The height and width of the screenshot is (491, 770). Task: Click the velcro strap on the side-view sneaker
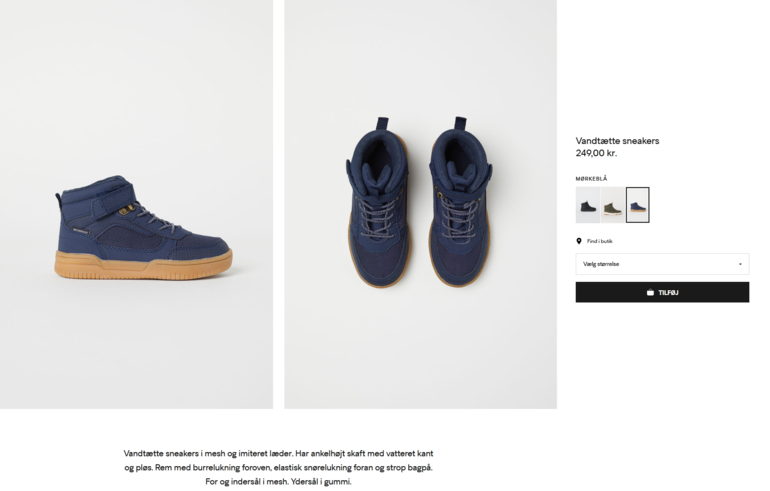(x=114, y=203)
